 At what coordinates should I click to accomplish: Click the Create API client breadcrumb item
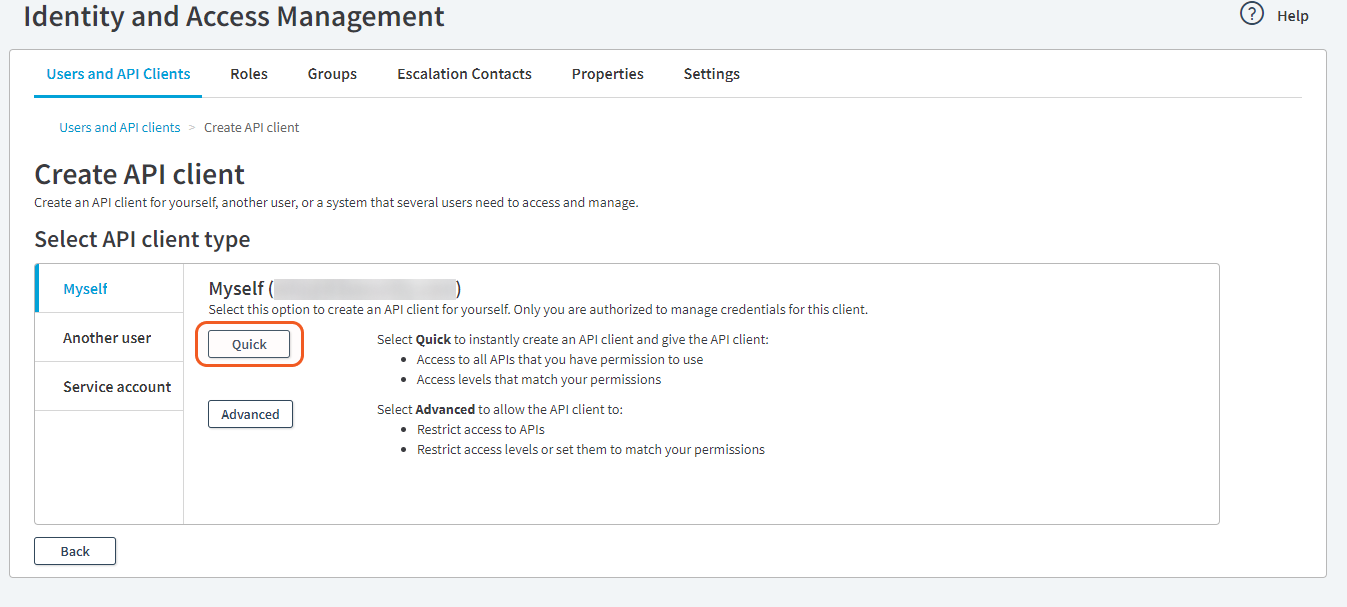coord(251,128)
